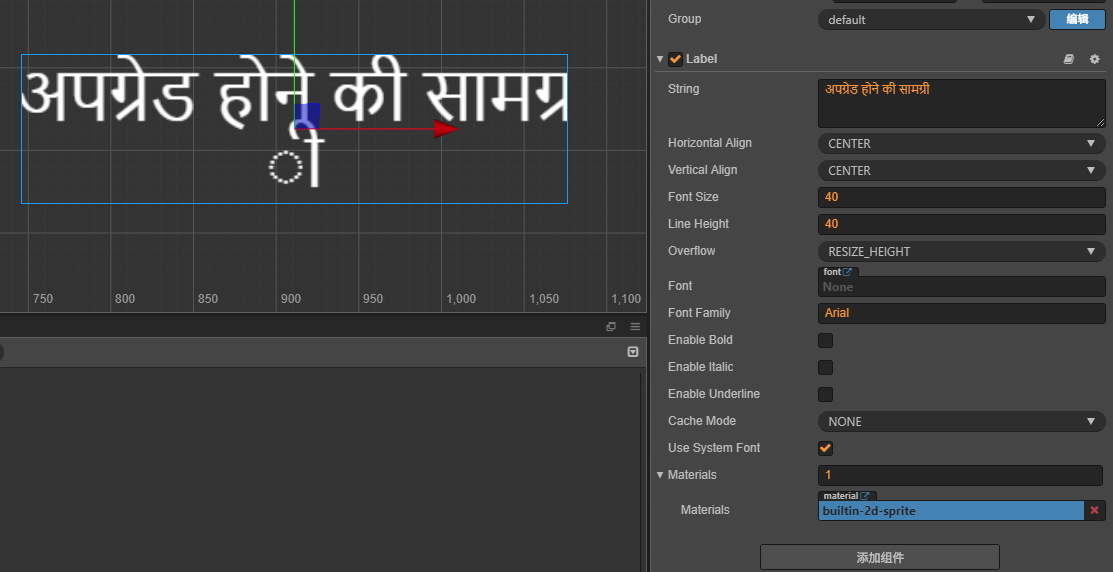Click the 编辑 group edit button
Screen dimensions: 1113x572
[x=1077, y=19]
